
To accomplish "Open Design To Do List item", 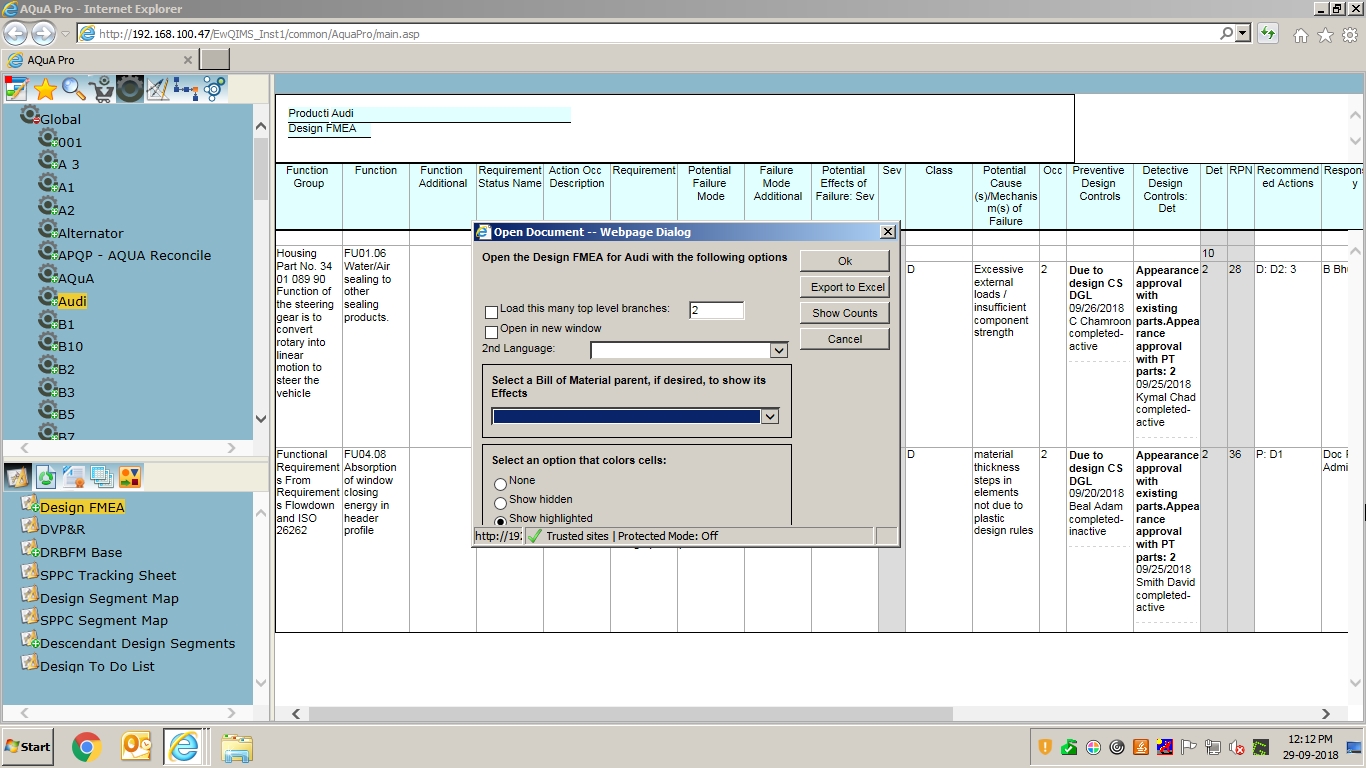I will click(97, 666).
